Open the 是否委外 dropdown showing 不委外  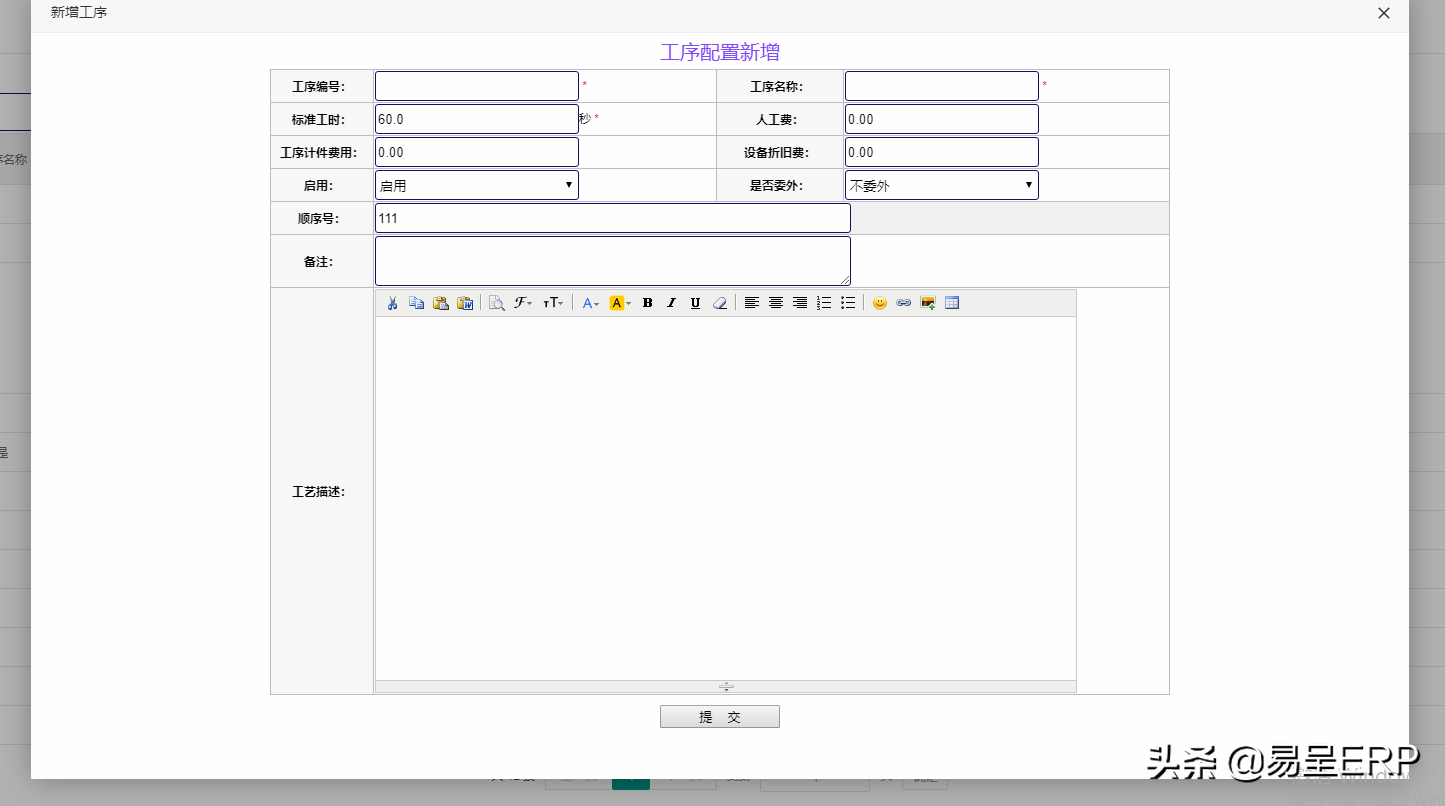tap(941, 185)
